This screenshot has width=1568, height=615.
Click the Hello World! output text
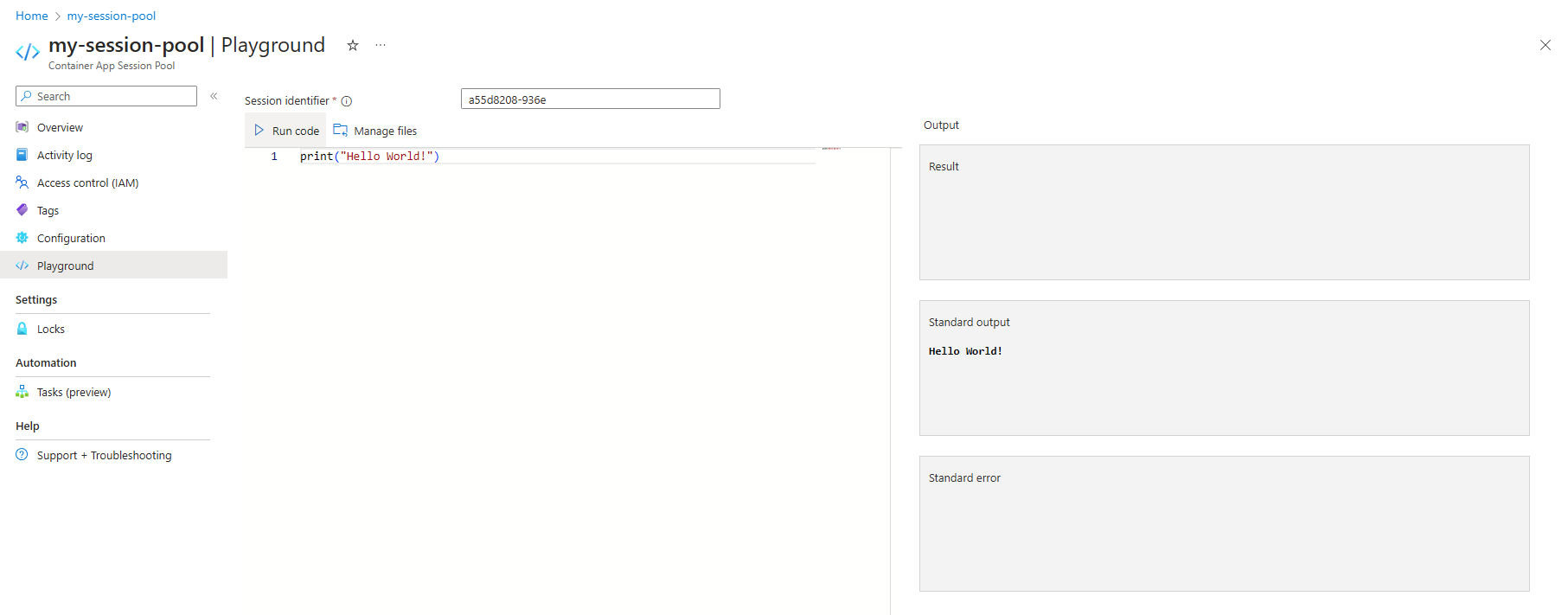coord(965,351)
